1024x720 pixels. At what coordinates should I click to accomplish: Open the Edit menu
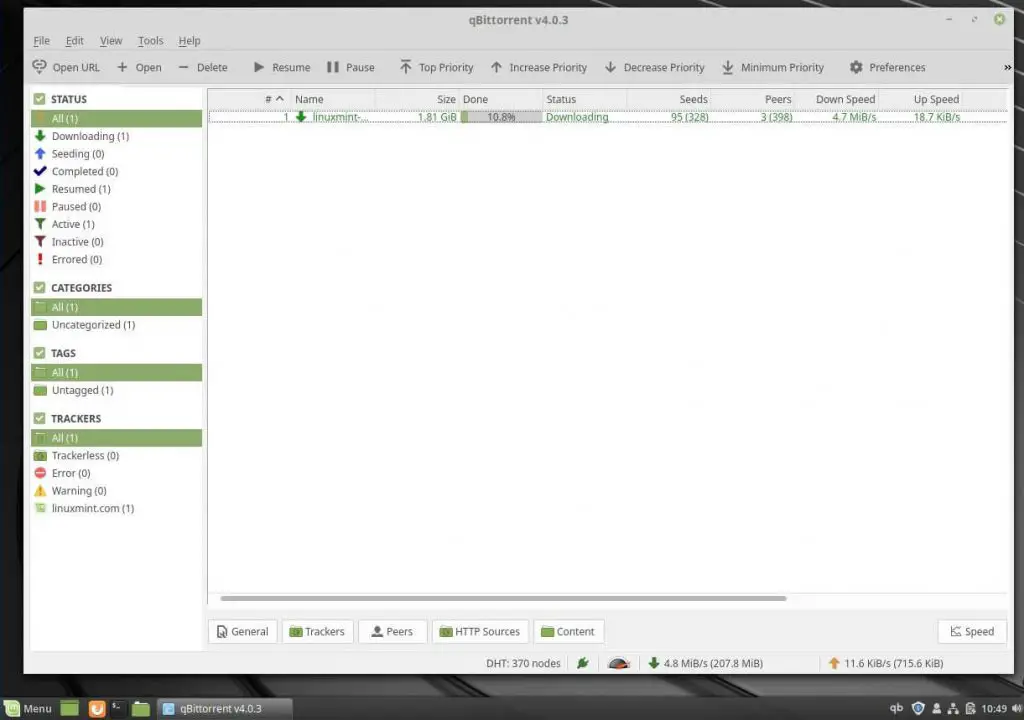click(x=74, y=41)
